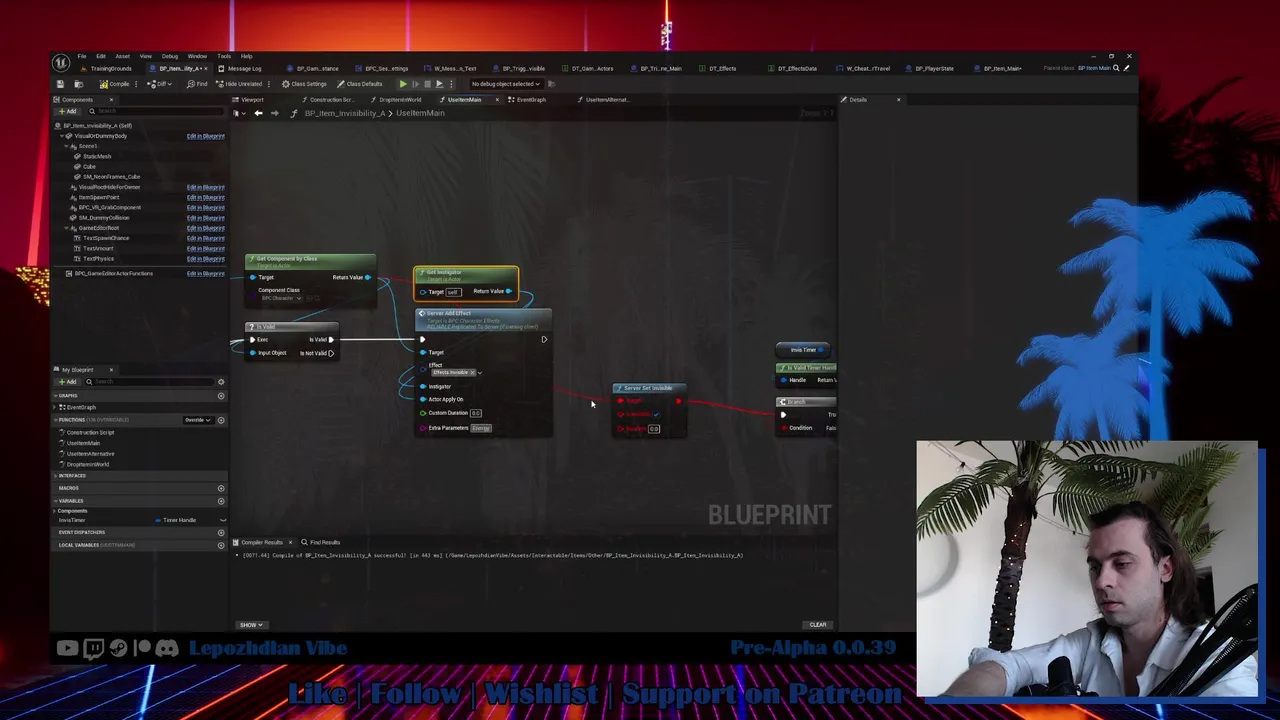Switch to the Message Log tab
This screenshot has height=720, width=1280.
[x=240, y=69]
